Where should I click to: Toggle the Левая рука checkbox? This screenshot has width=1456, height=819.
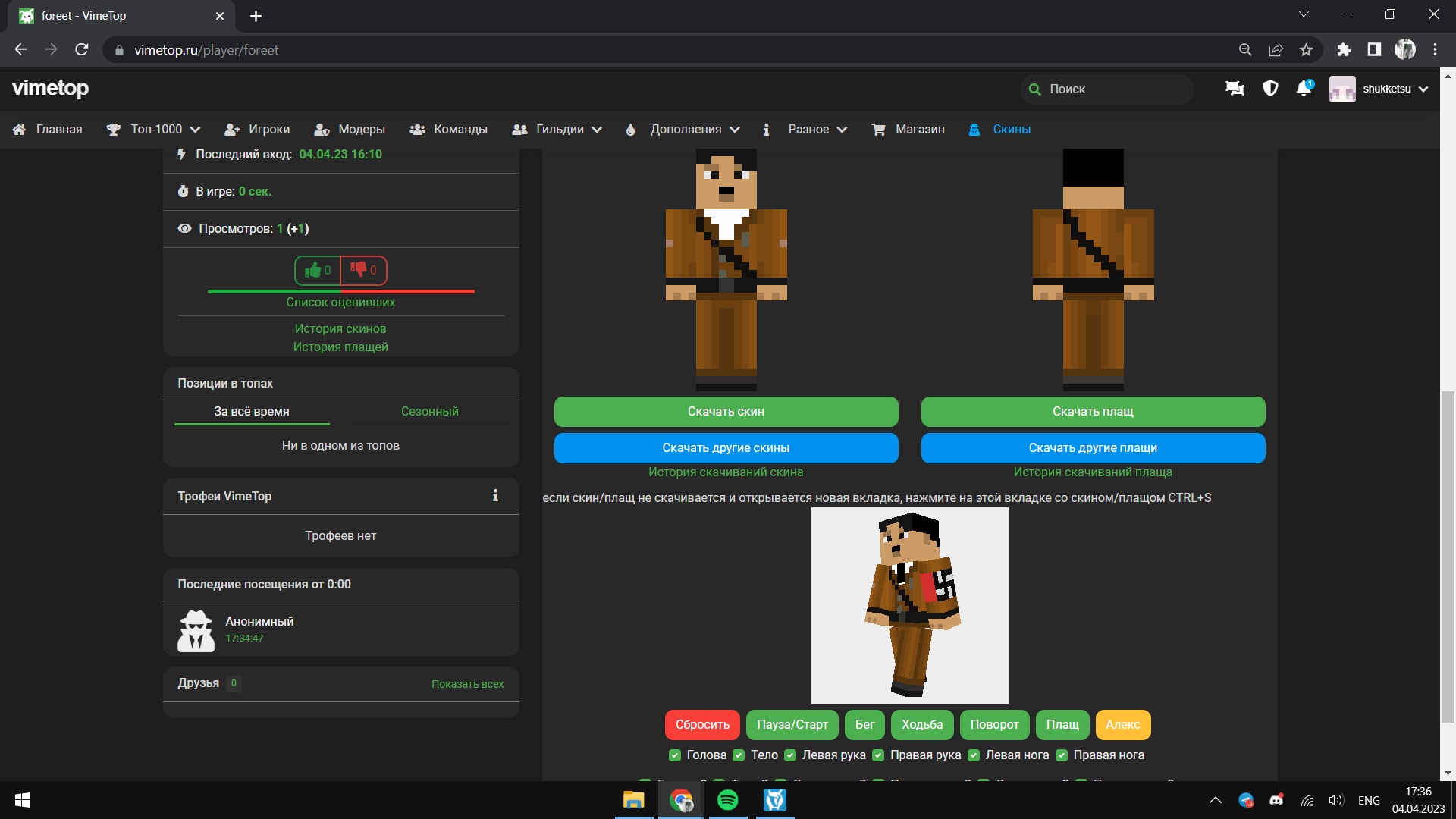point(790,755)
